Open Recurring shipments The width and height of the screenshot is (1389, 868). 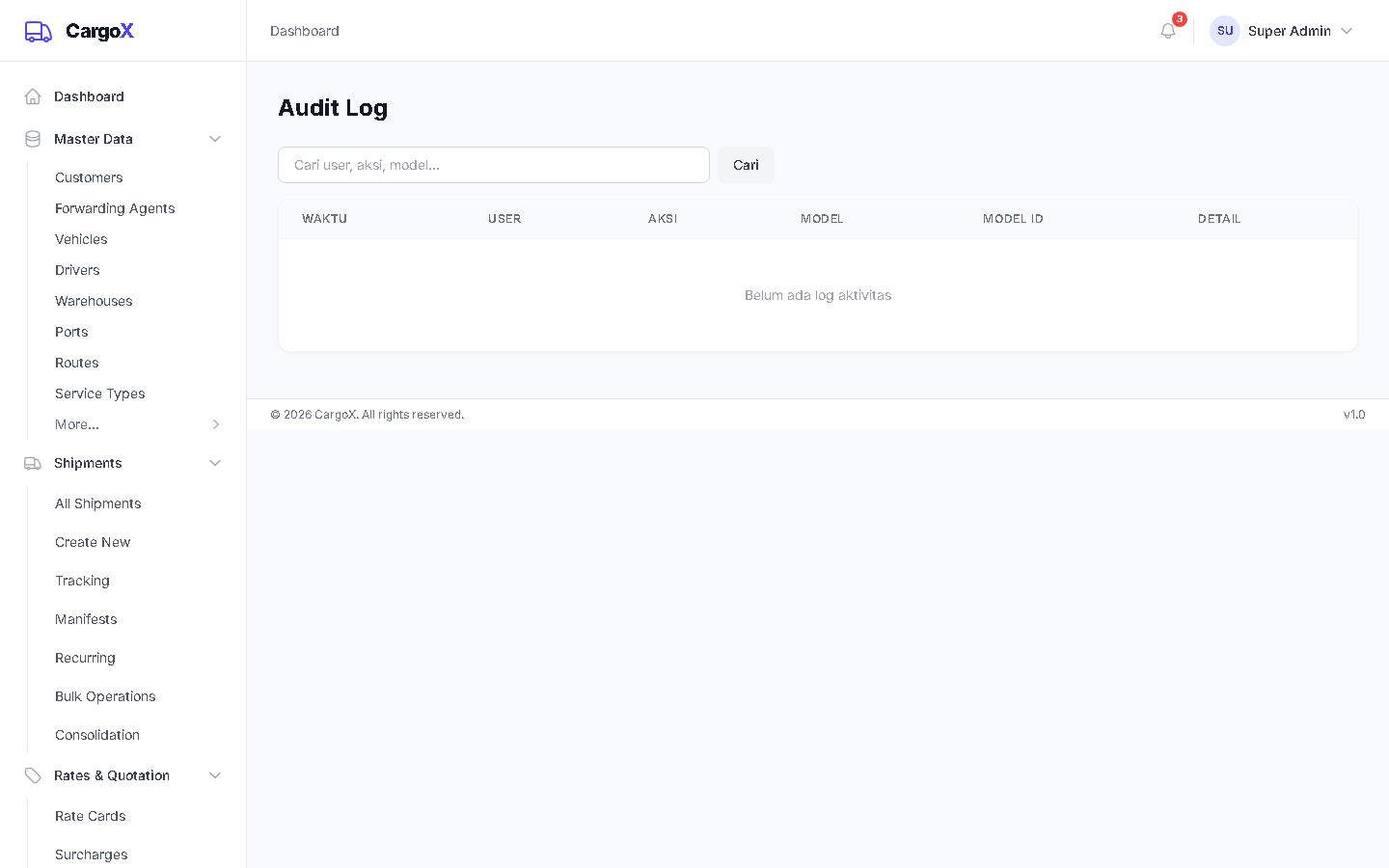click(x=85, y=658)
